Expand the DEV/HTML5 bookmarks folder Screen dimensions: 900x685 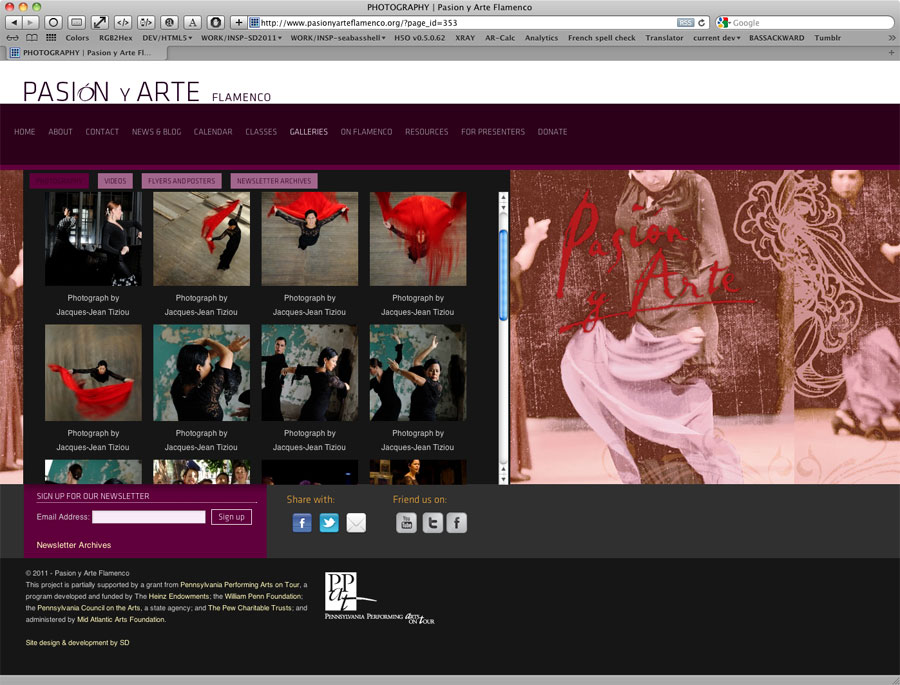tap(168, 38)
